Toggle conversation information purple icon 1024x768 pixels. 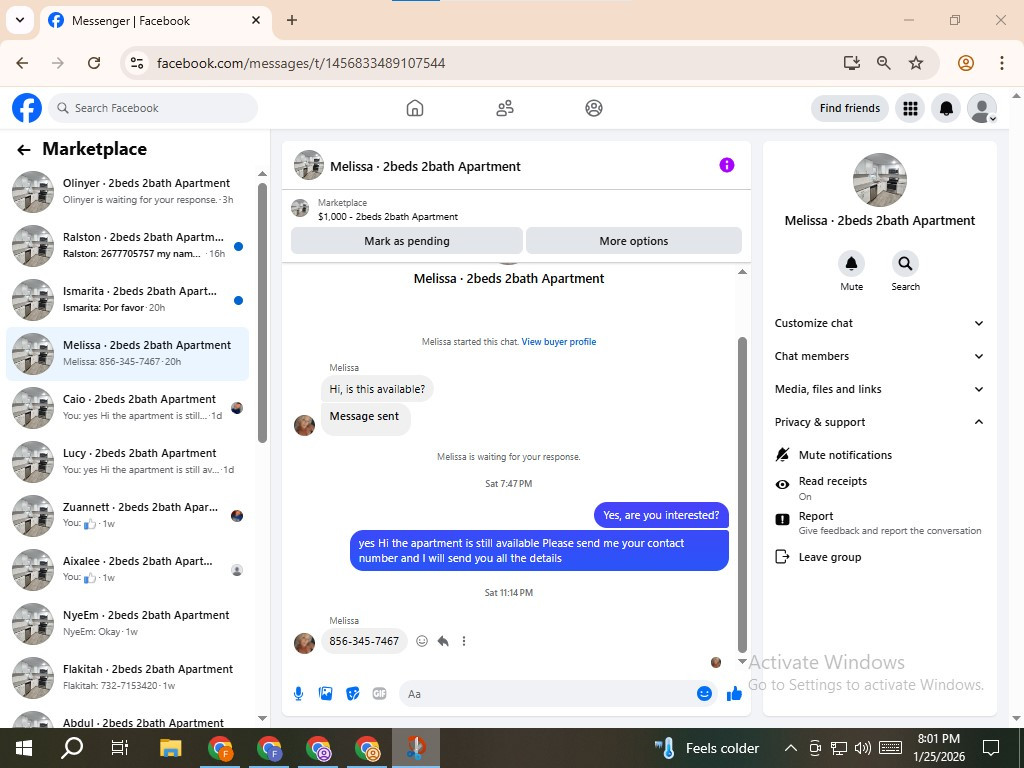coord(727,165)
